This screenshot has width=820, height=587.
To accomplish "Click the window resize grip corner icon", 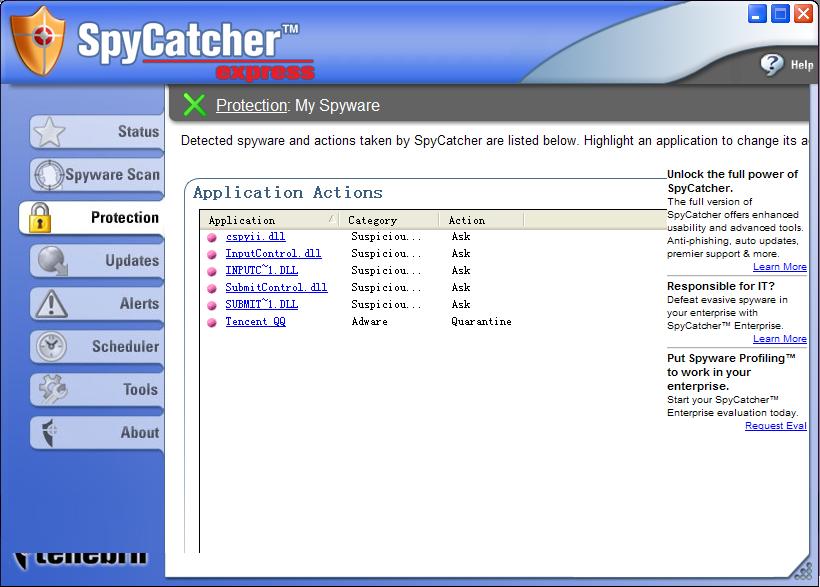I will (x=803, y=571).
